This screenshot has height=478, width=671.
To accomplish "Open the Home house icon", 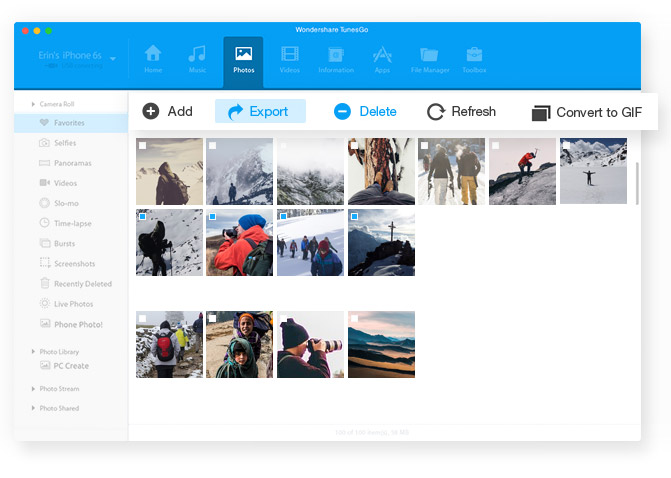I will click(x=153, y=54).
